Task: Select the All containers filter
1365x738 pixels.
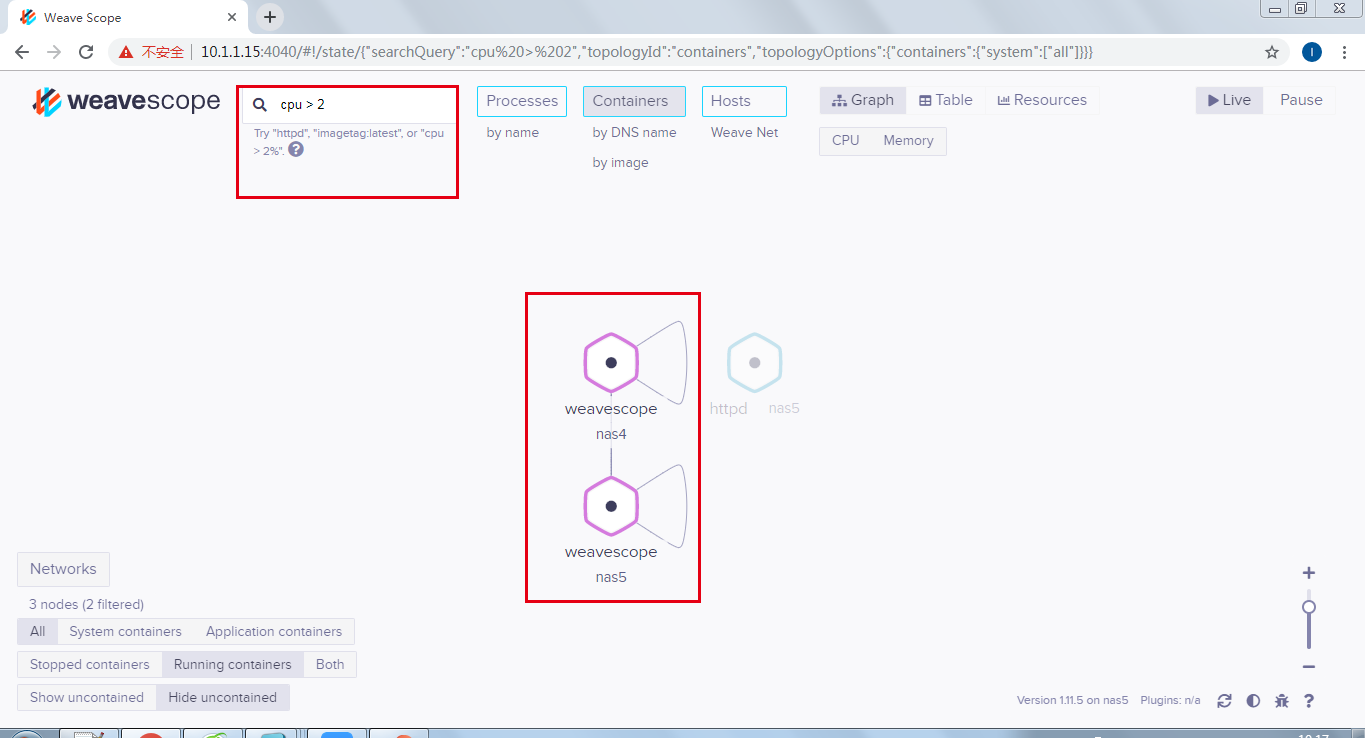Action: pos(37,632)
